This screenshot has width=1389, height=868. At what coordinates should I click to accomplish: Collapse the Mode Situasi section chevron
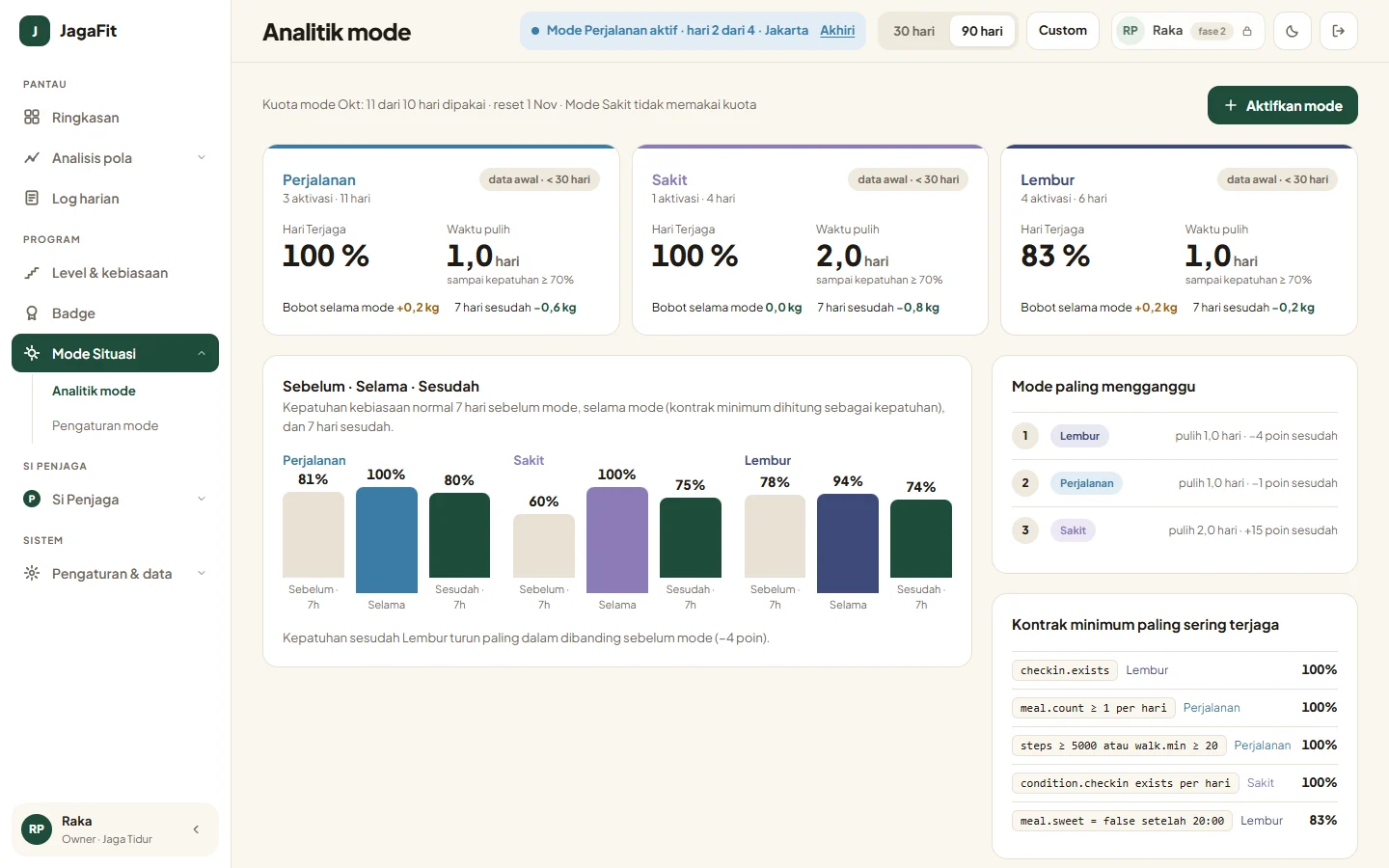202,354
